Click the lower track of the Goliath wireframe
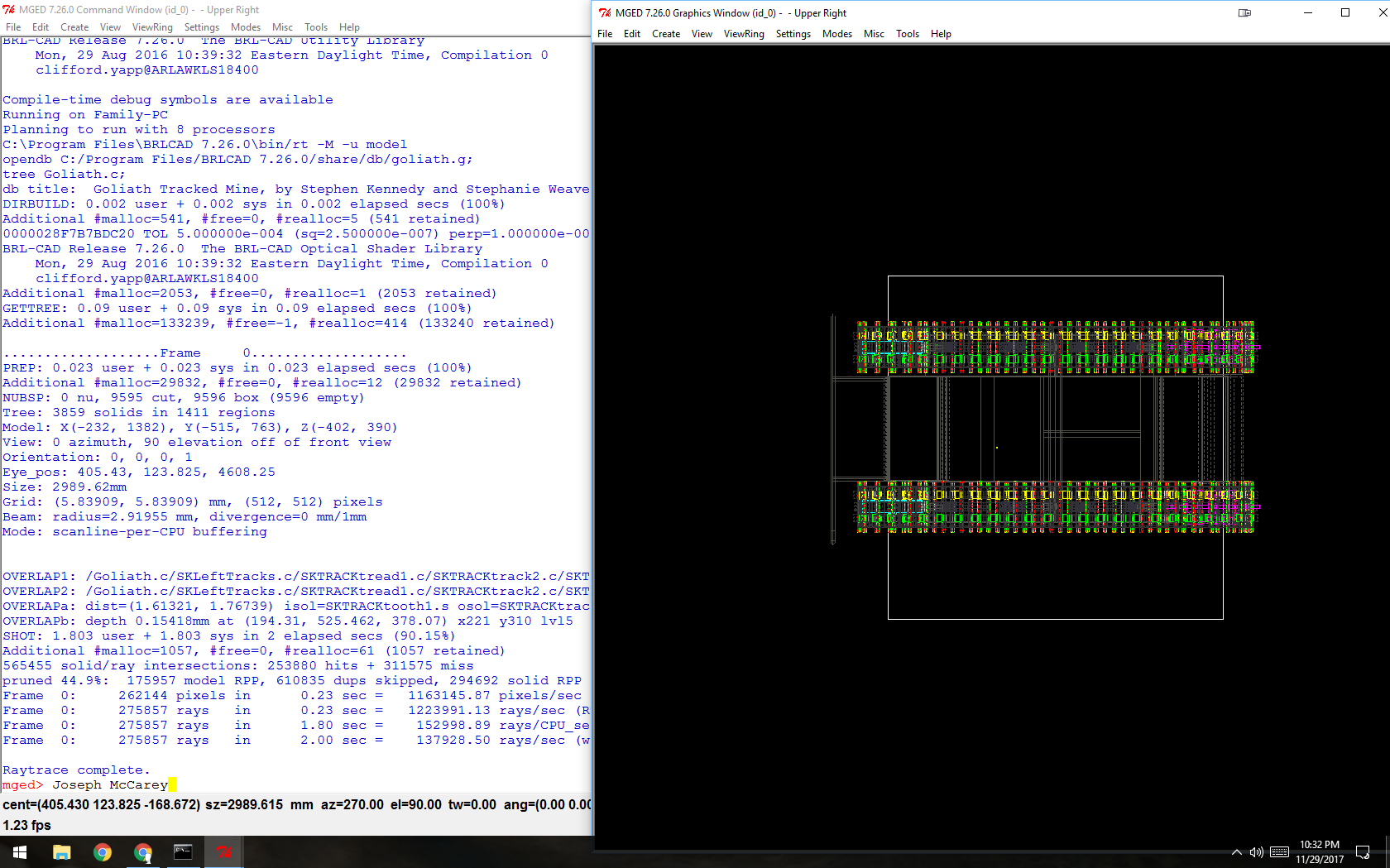Screen dimensions: 1390x868 coord(1056,506)
